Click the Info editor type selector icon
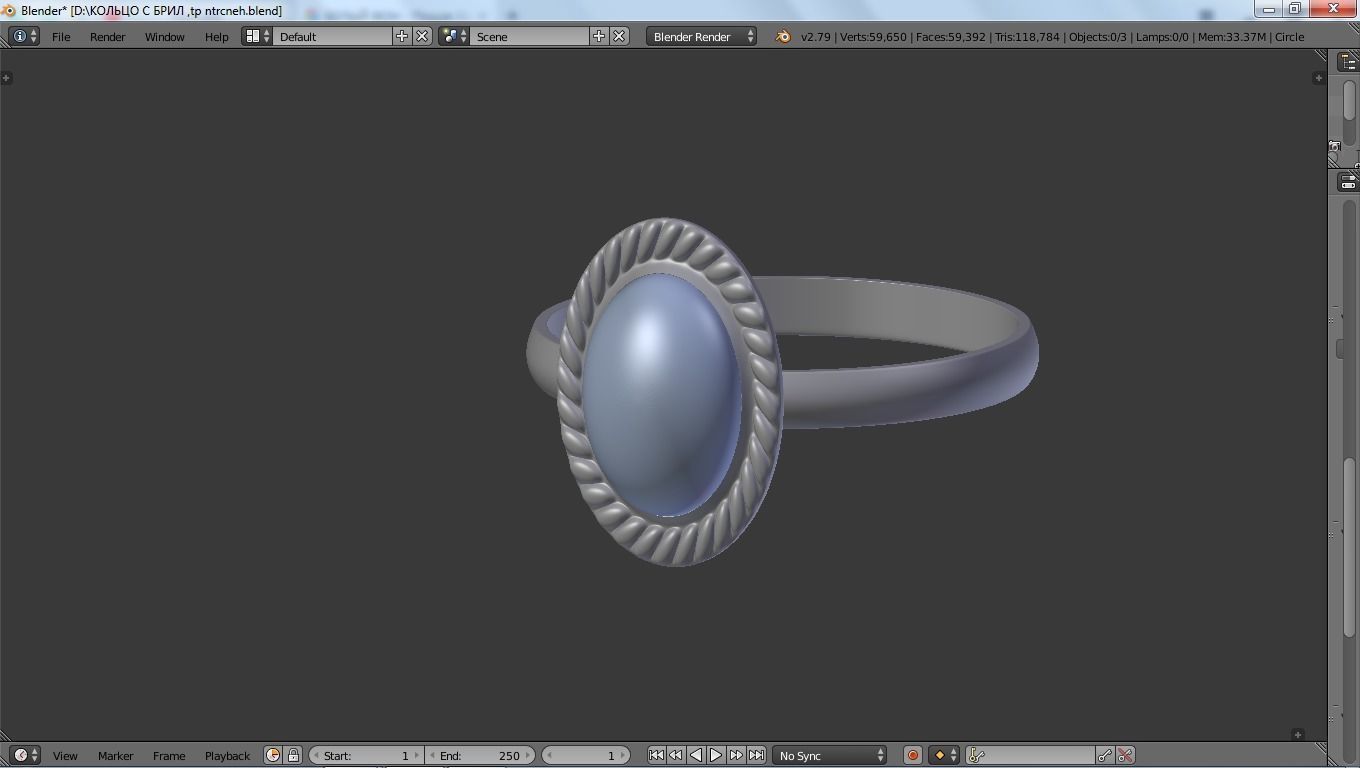Viewport: 1360px width, 768px height. (20, 36)
